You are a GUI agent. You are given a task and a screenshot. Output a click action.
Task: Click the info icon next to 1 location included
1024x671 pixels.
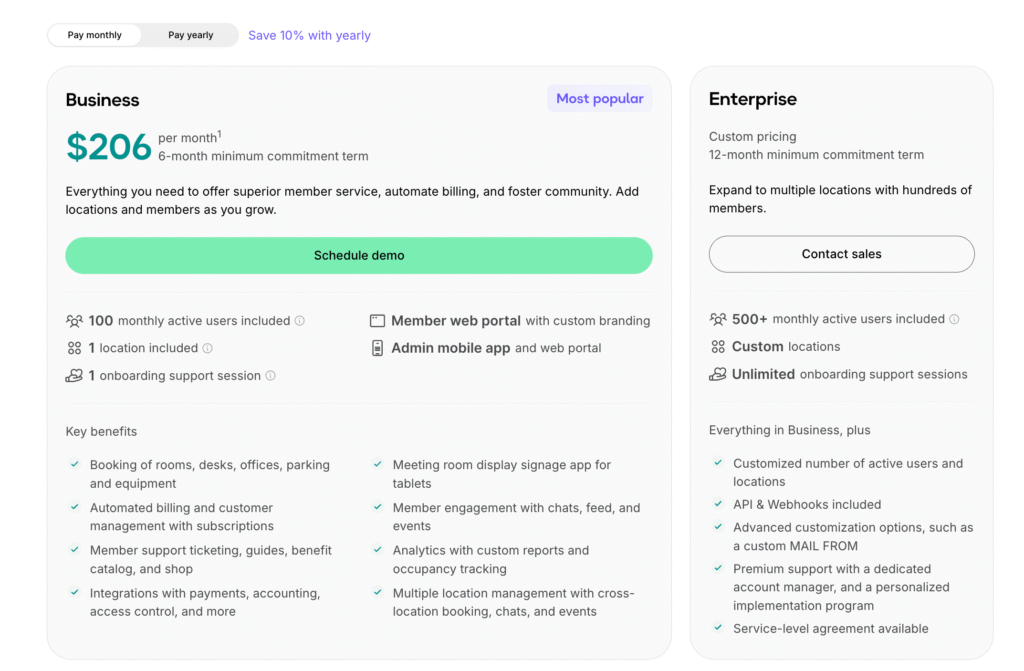coord(208,349)
